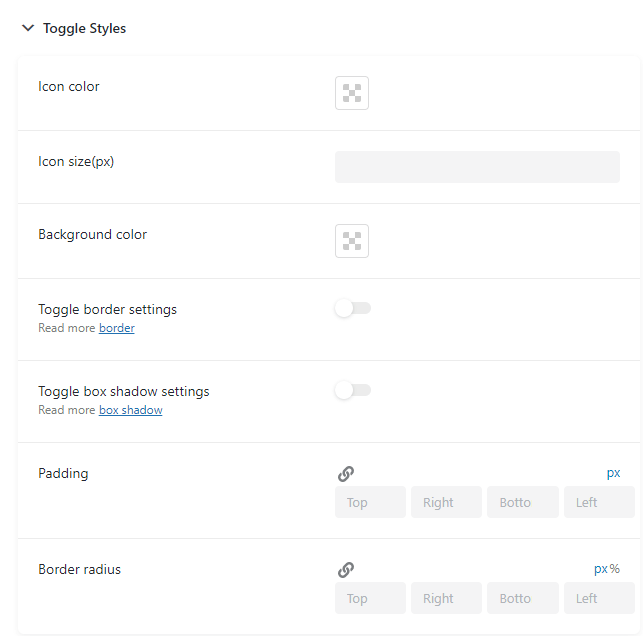Click the Border radius Right input
Screen dimensions: 643x636
point(446,598)
